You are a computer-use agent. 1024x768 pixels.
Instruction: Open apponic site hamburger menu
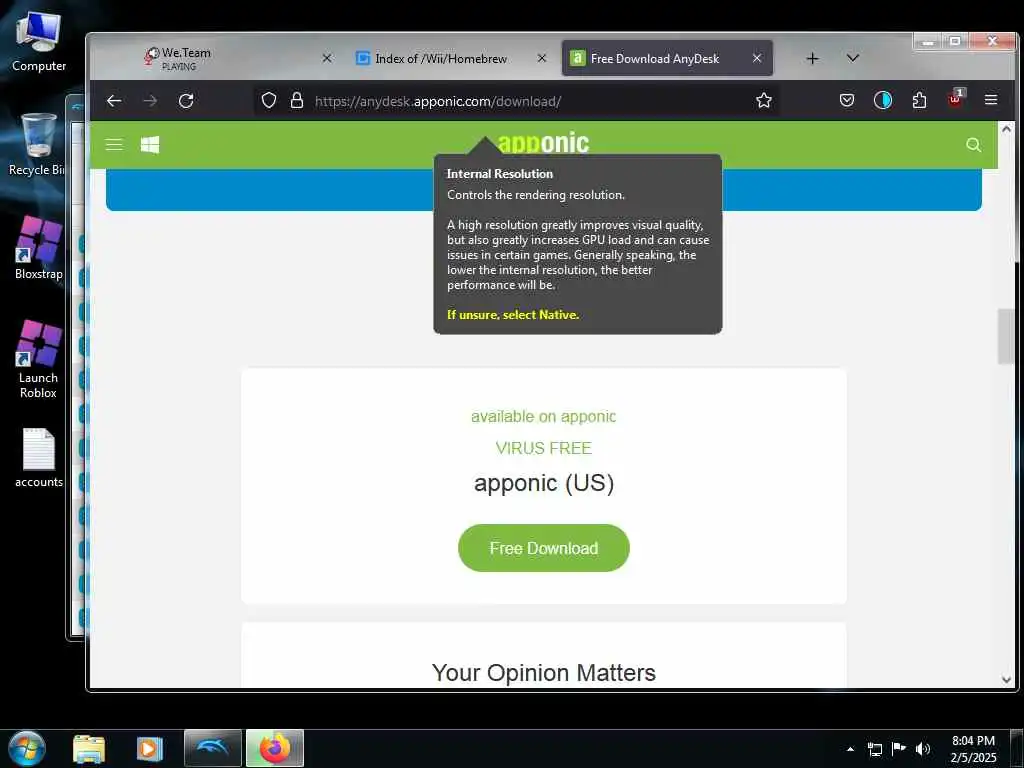tap(114, 144)
